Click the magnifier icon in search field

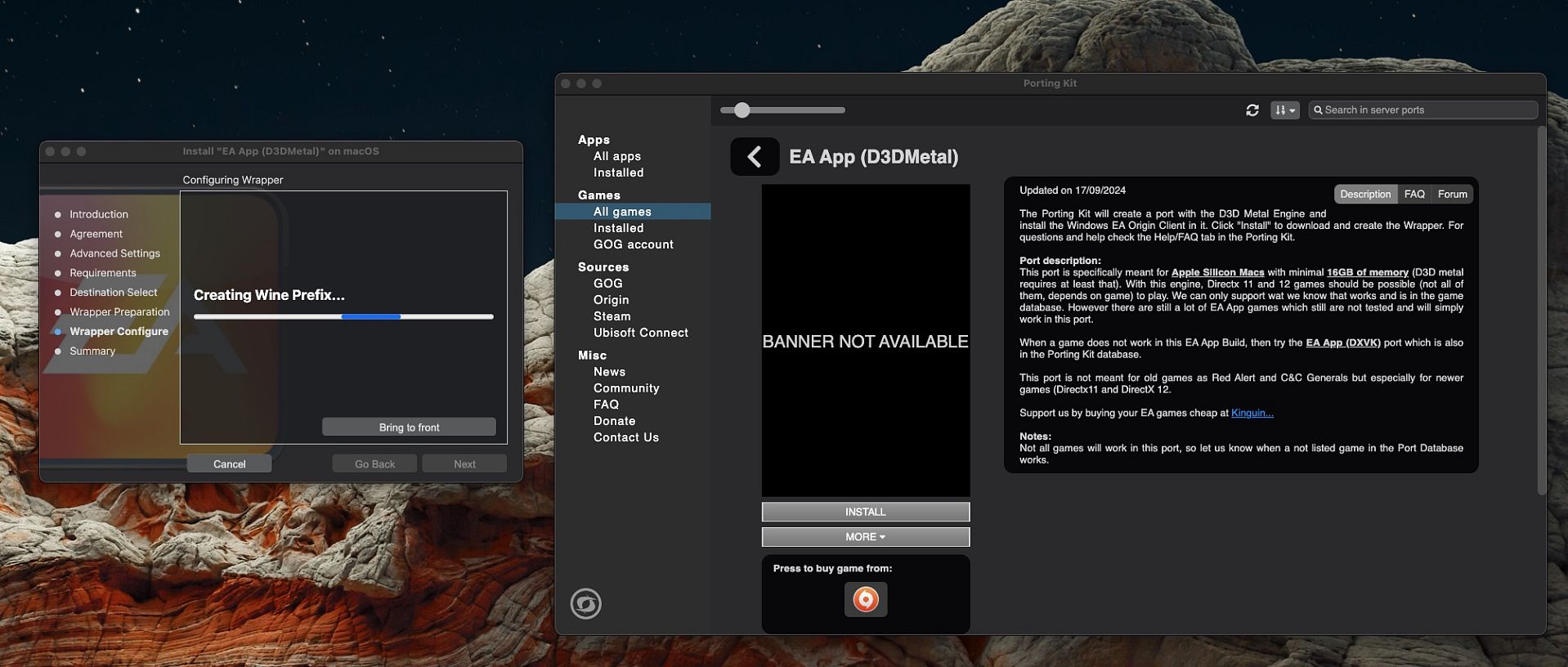click(x=1318, y=110)
